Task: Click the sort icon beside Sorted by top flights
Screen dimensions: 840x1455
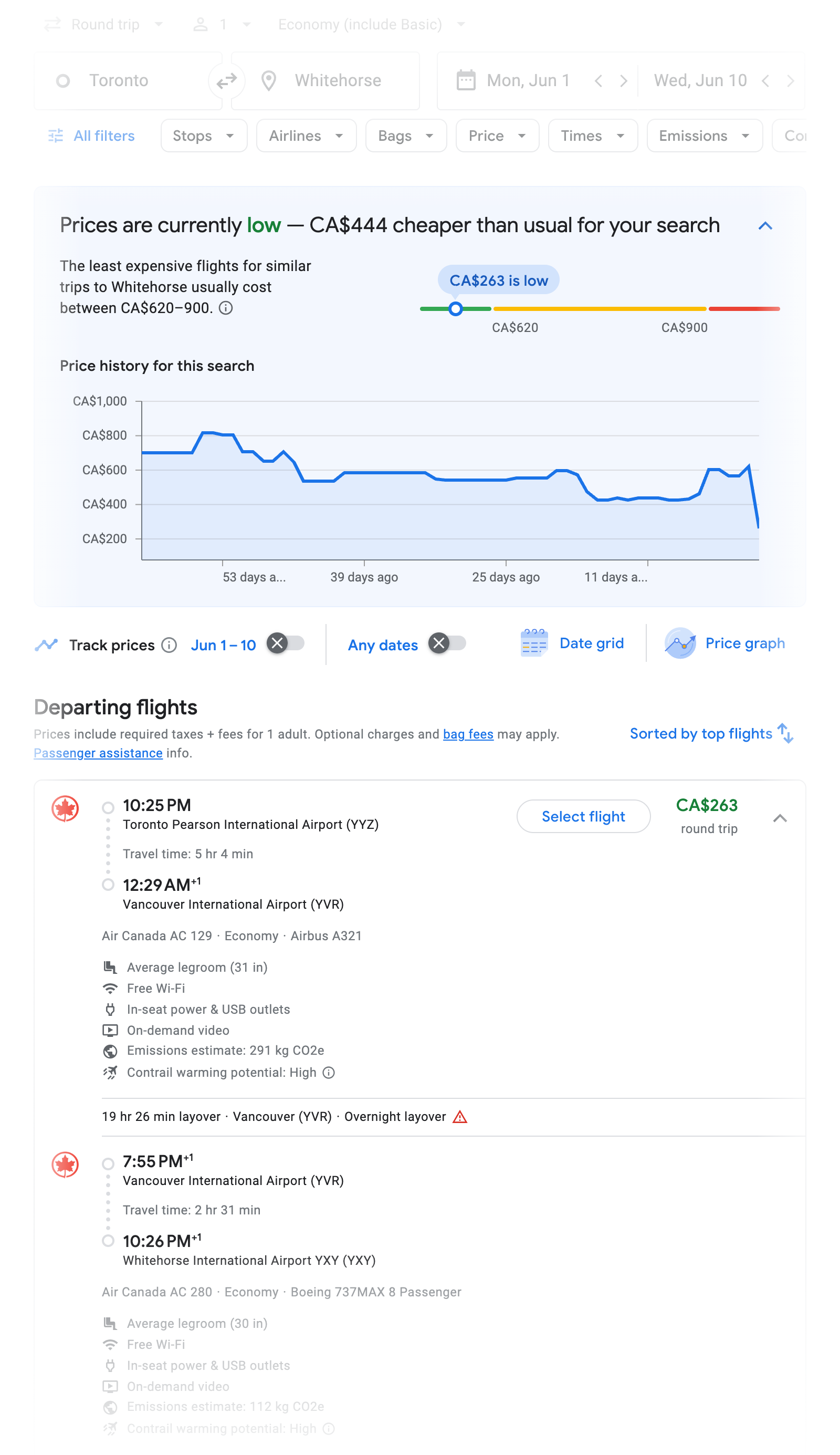Action: point(786,734)
